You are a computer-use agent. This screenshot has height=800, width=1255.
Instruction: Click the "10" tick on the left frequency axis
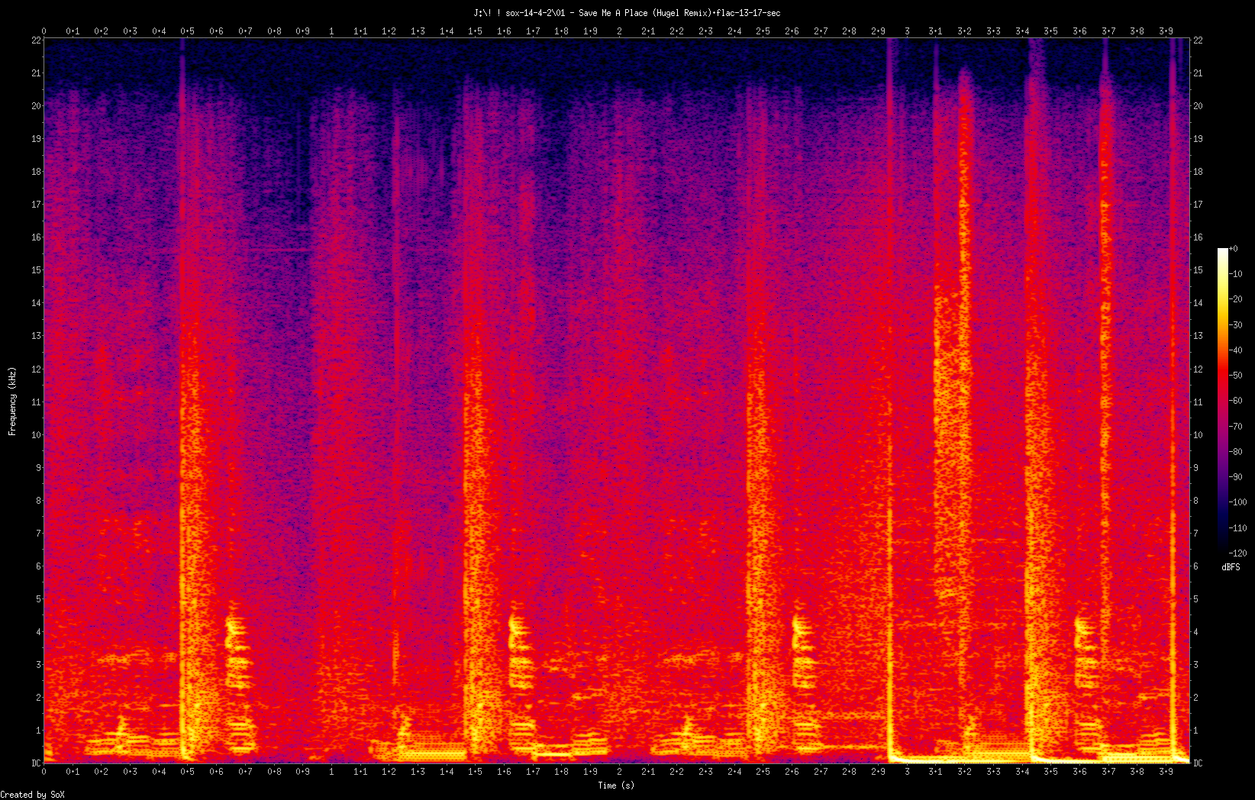coord(35,434)
